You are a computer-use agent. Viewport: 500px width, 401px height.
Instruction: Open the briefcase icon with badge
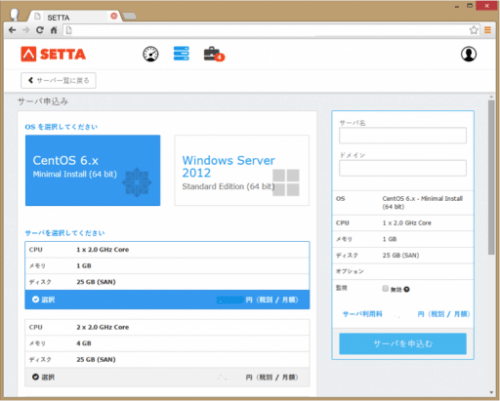click(x=214, y=54)
